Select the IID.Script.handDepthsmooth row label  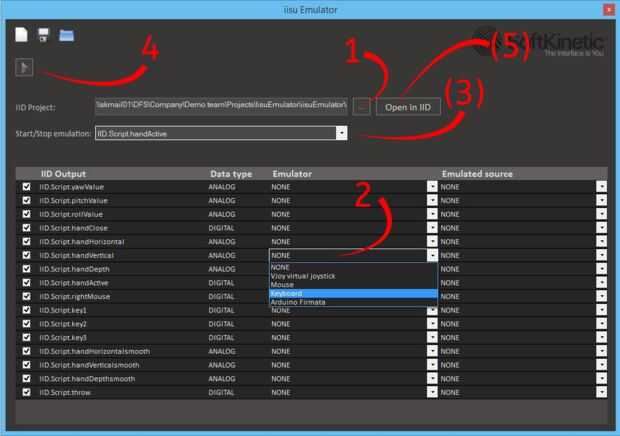pyautogui.click(x=87, y=379)
